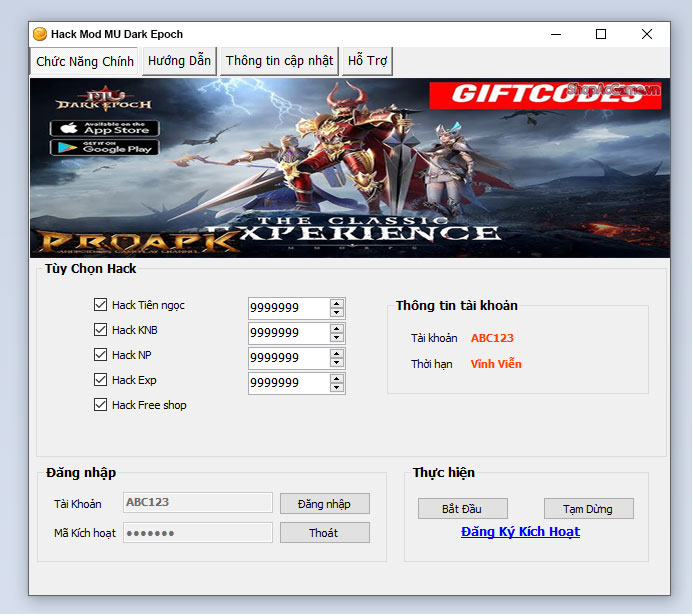Toggle the Hack Exp checkbox
The image size is (693, 616).
[100, 380]
